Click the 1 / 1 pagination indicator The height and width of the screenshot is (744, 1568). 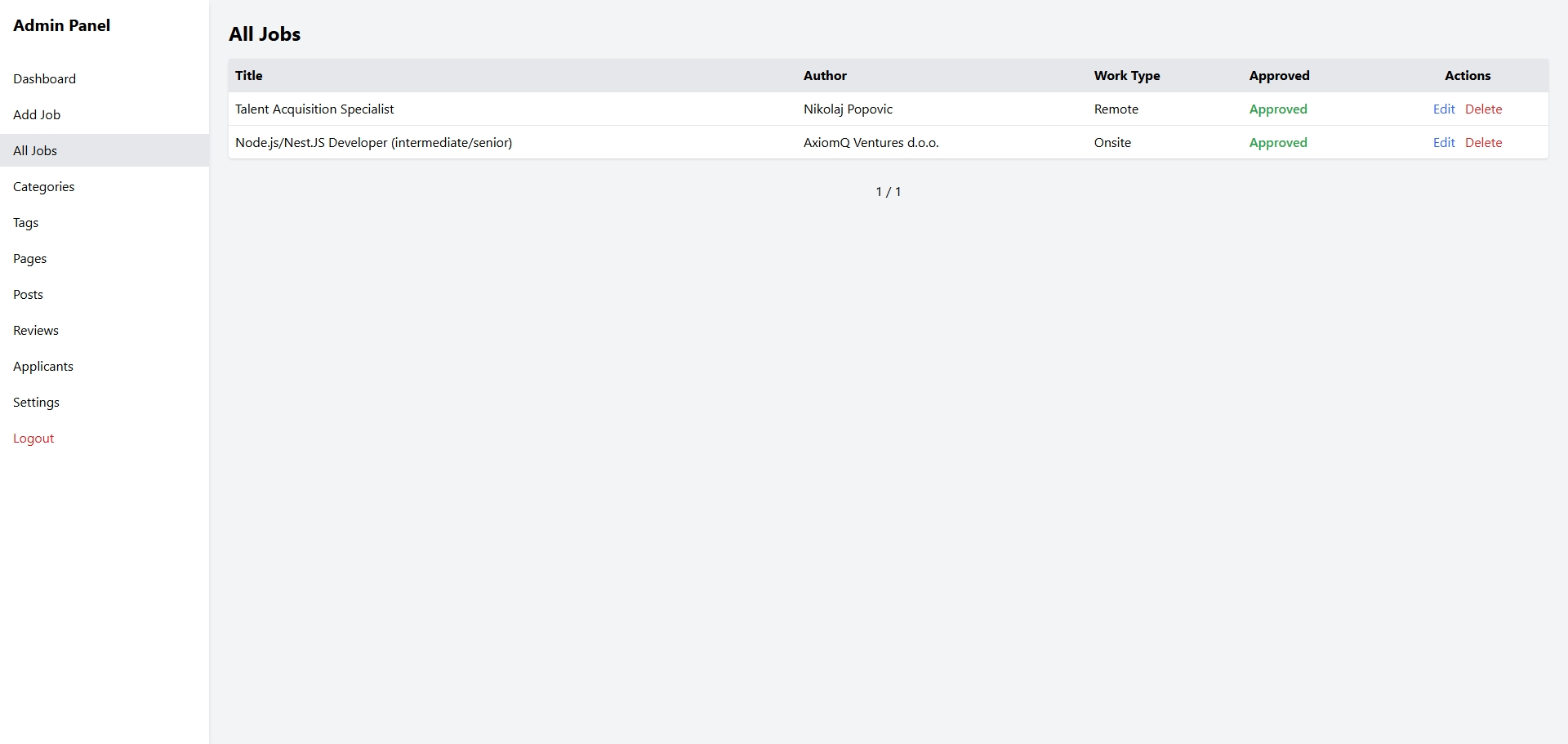888,191
